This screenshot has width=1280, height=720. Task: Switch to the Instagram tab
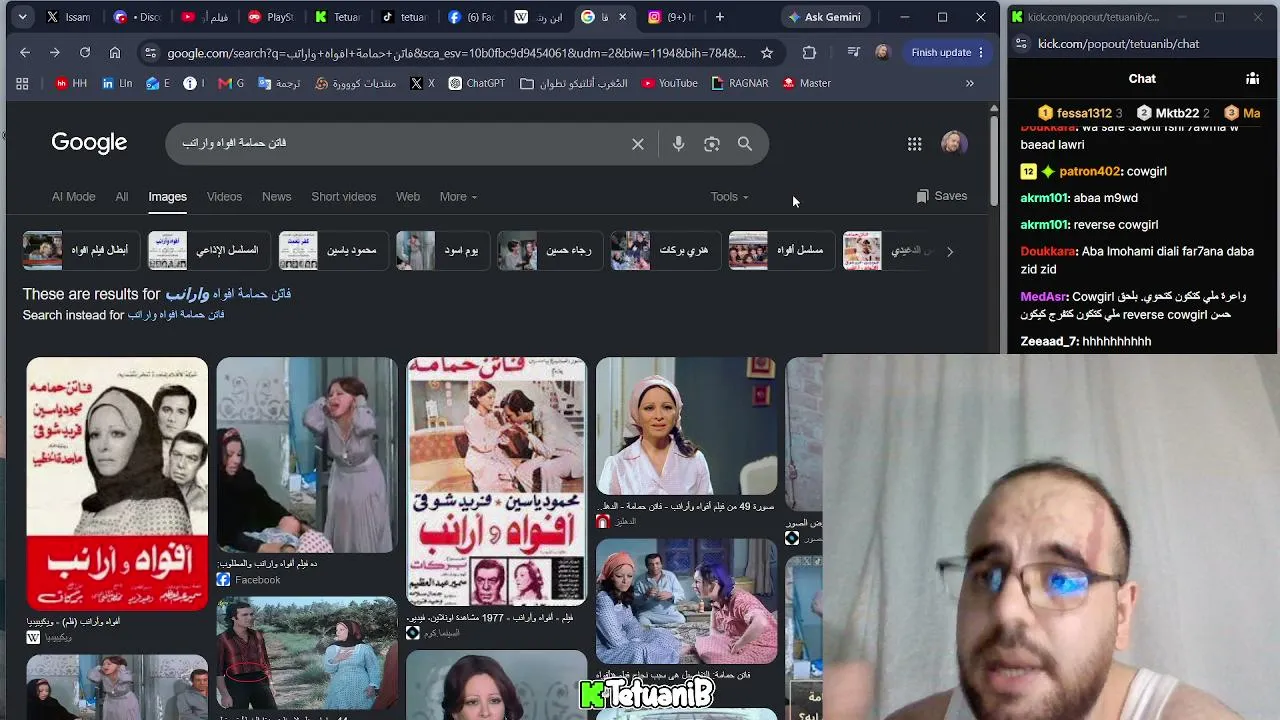(x=671, y=17)
